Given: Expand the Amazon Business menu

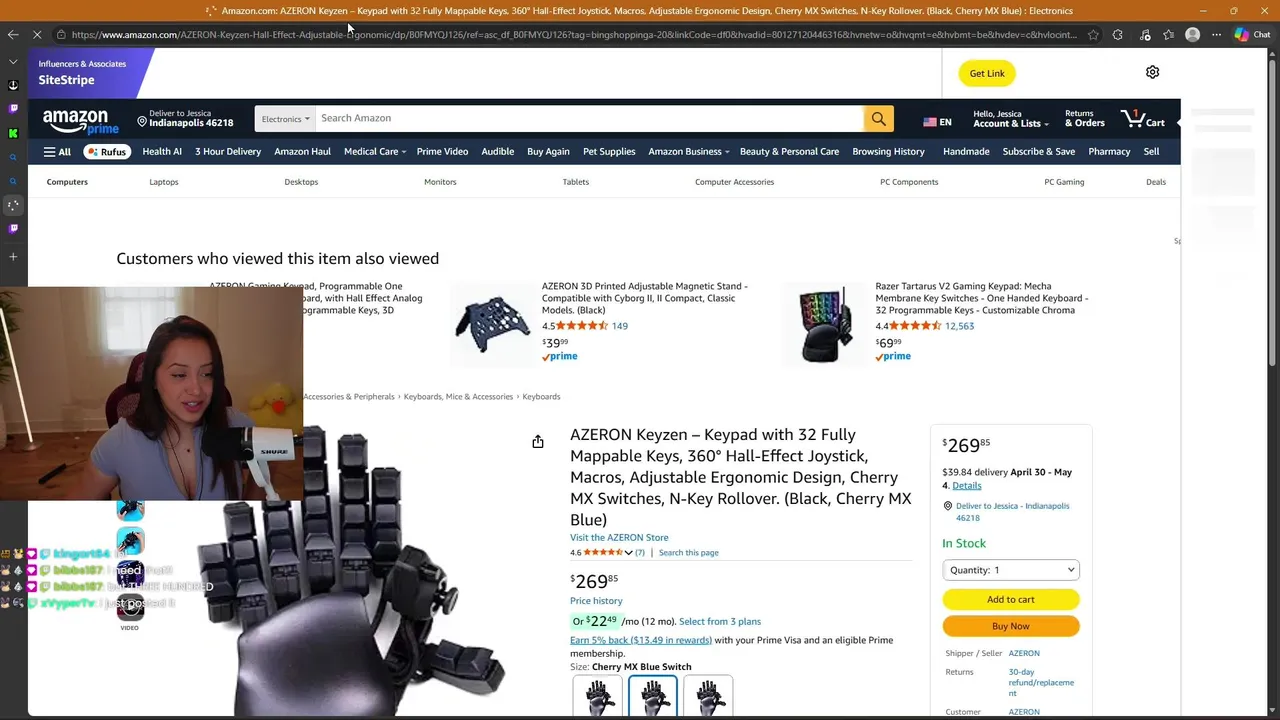Looking at the screenshot, I should 688,152.
